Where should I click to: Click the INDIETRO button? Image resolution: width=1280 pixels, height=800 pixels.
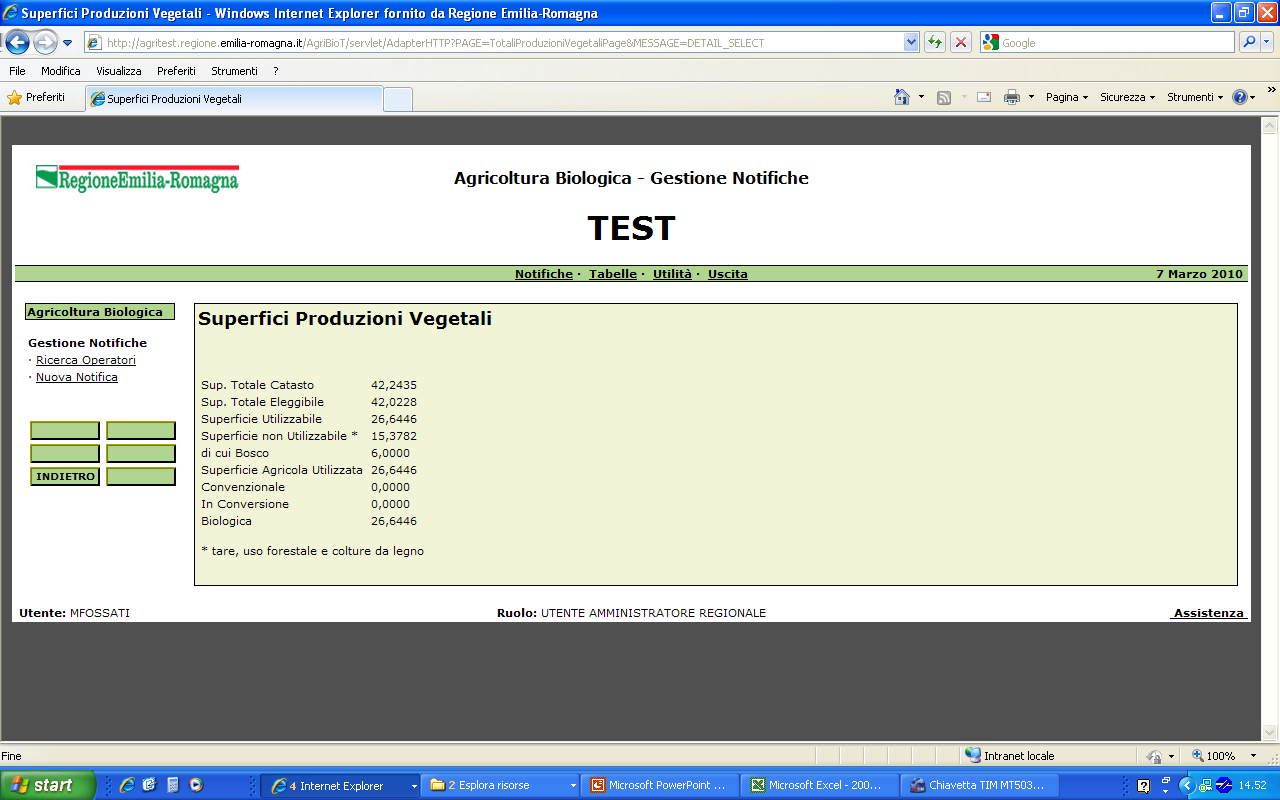[65, 477]
